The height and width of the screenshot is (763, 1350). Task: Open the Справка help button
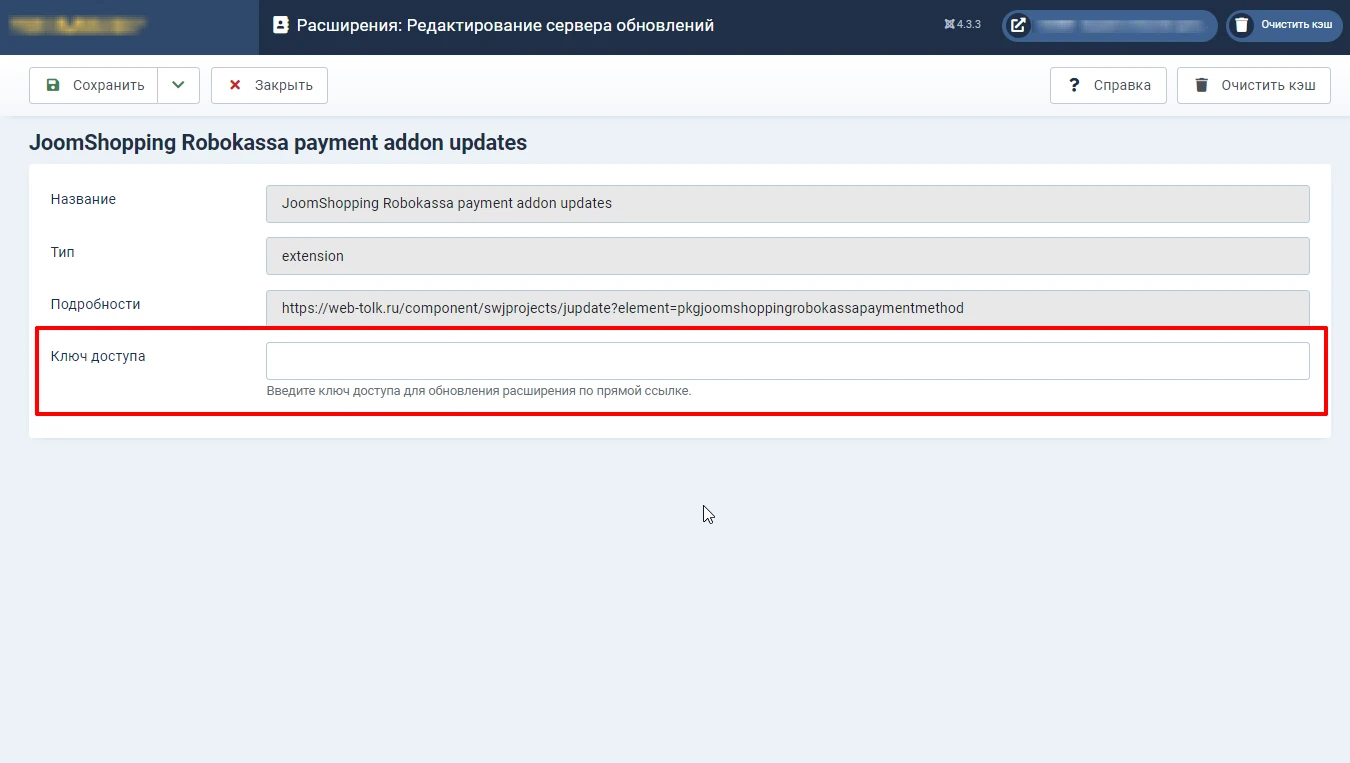[x=1108, y=85]
